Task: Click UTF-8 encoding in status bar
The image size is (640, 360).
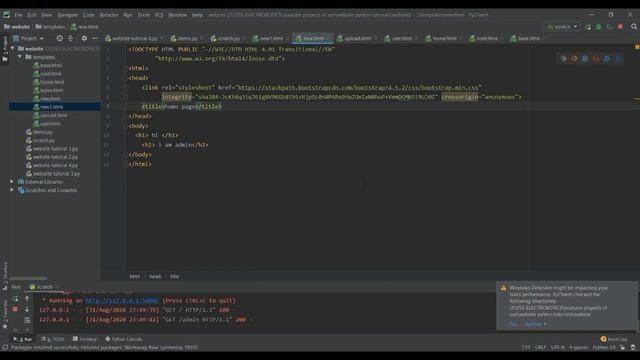Action: click(x=557, y=347)
